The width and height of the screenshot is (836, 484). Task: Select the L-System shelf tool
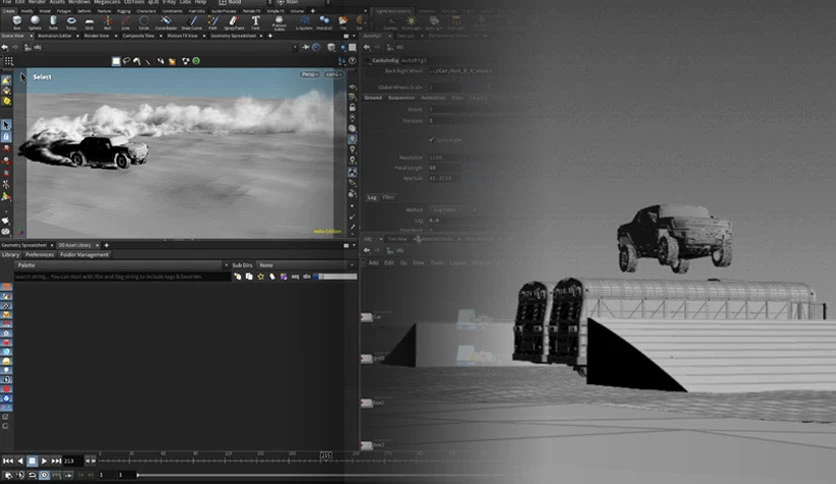coord(304,21)
